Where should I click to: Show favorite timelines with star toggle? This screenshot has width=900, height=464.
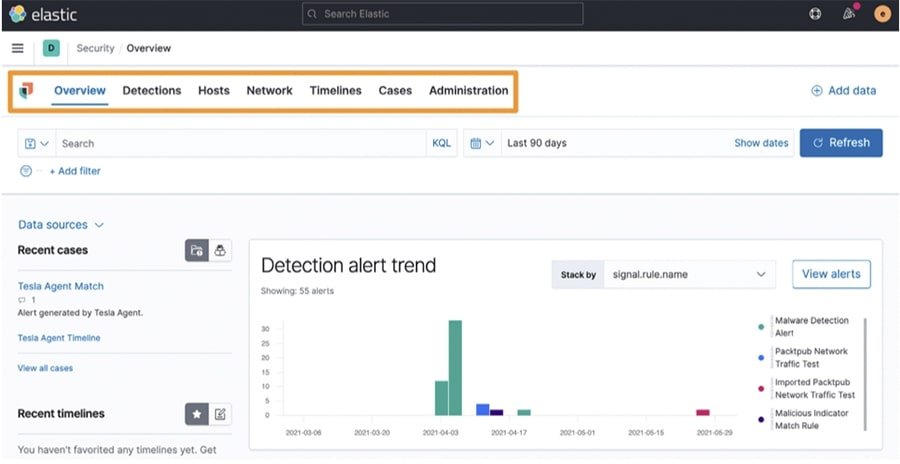click(196, 413)
